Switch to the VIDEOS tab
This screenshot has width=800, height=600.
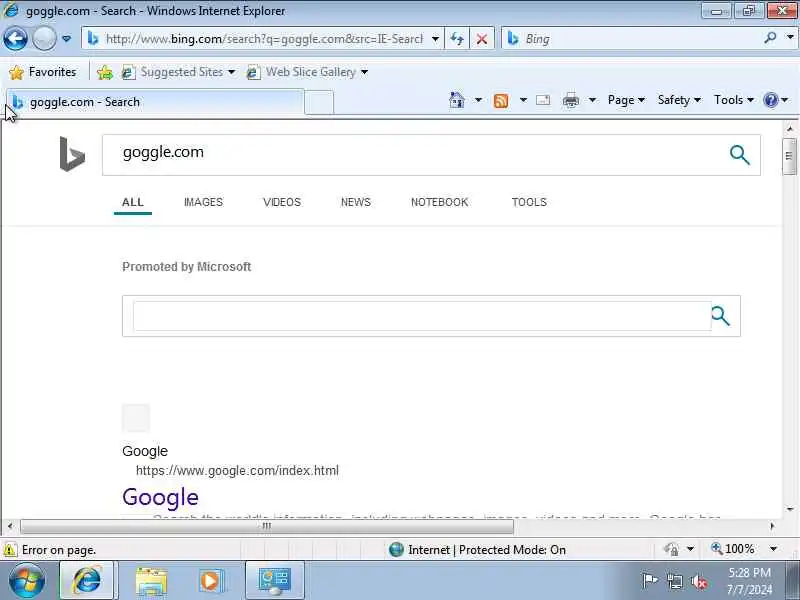point(282,203)
